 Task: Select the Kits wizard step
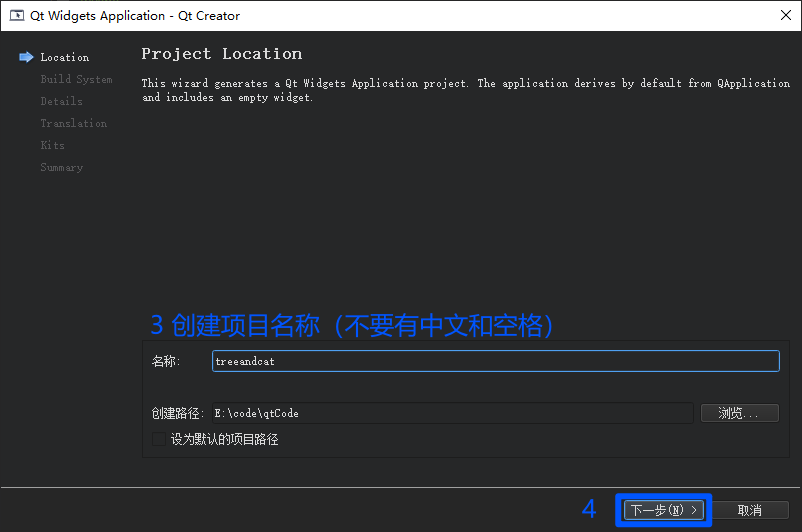tap(53, 145)
